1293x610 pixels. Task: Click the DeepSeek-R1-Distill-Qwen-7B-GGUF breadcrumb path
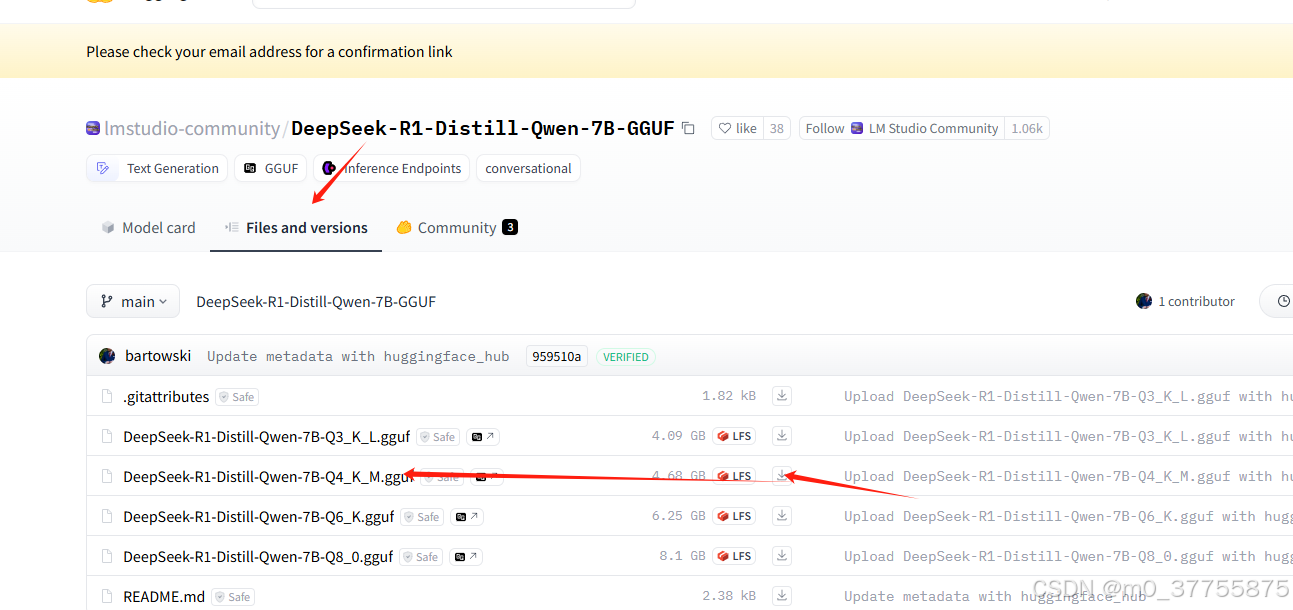point(316,301)
